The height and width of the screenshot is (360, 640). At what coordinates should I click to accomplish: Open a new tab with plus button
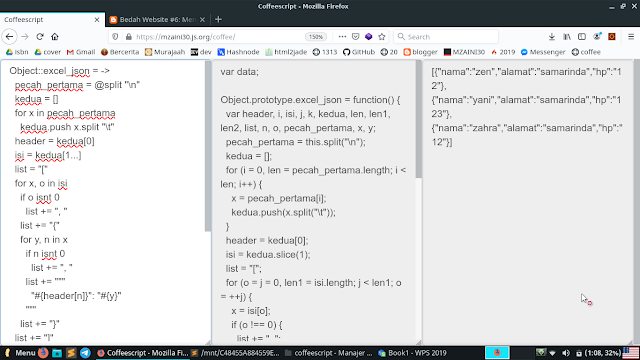[218, 20]
